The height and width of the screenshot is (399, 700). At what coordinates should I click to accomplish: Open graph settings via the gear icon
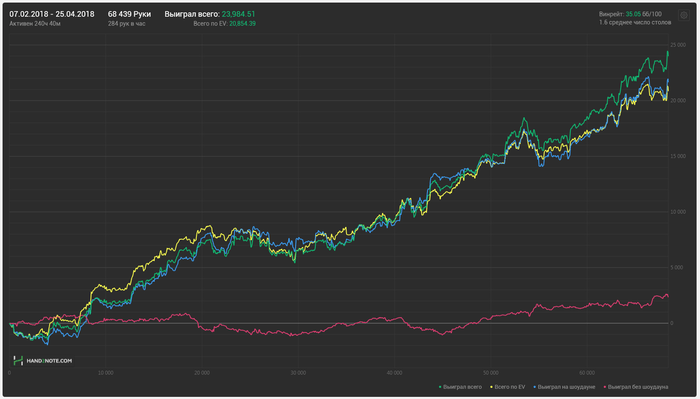tap(684, 16)
